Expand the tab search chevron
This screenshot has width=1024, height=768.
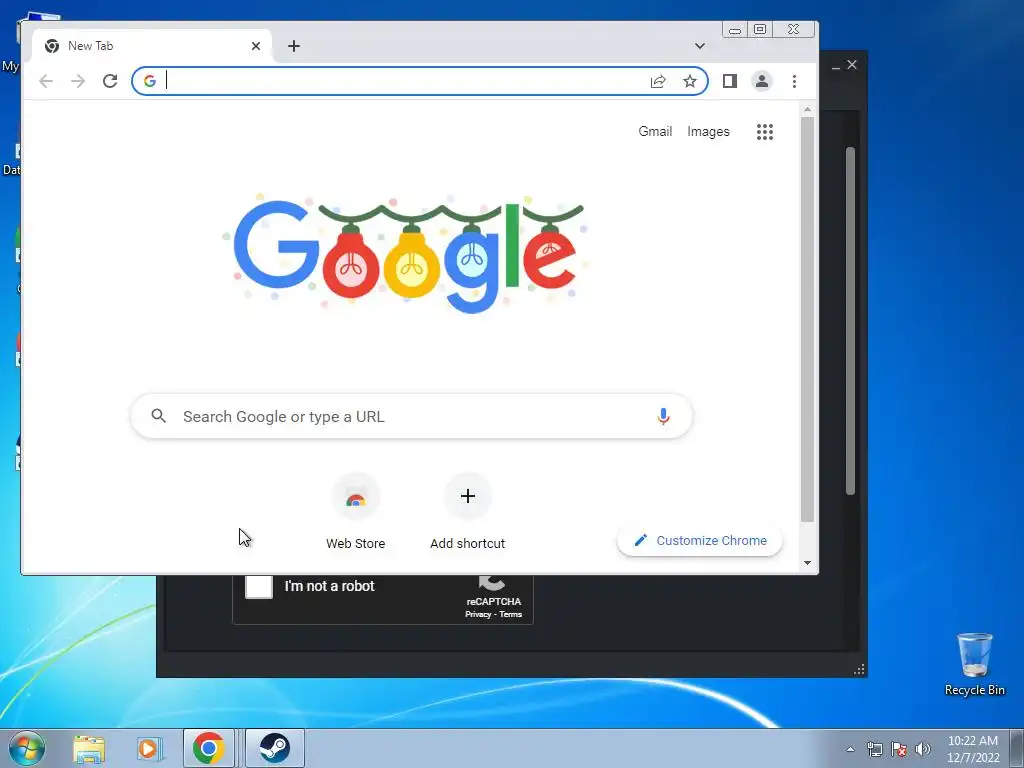point(699,46)
